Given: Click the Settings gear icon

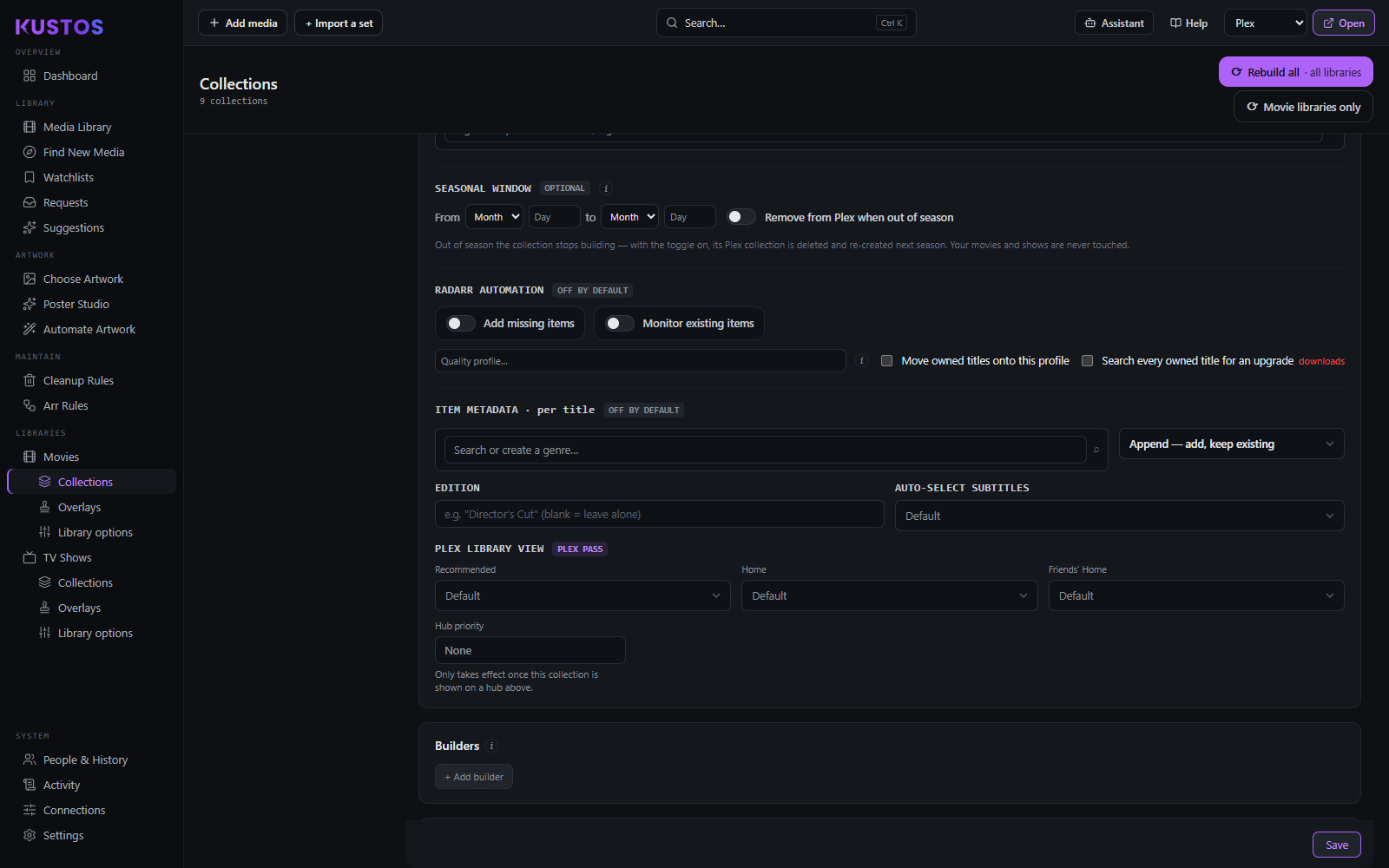Looking at the screenshot, I should pos(30,835).
